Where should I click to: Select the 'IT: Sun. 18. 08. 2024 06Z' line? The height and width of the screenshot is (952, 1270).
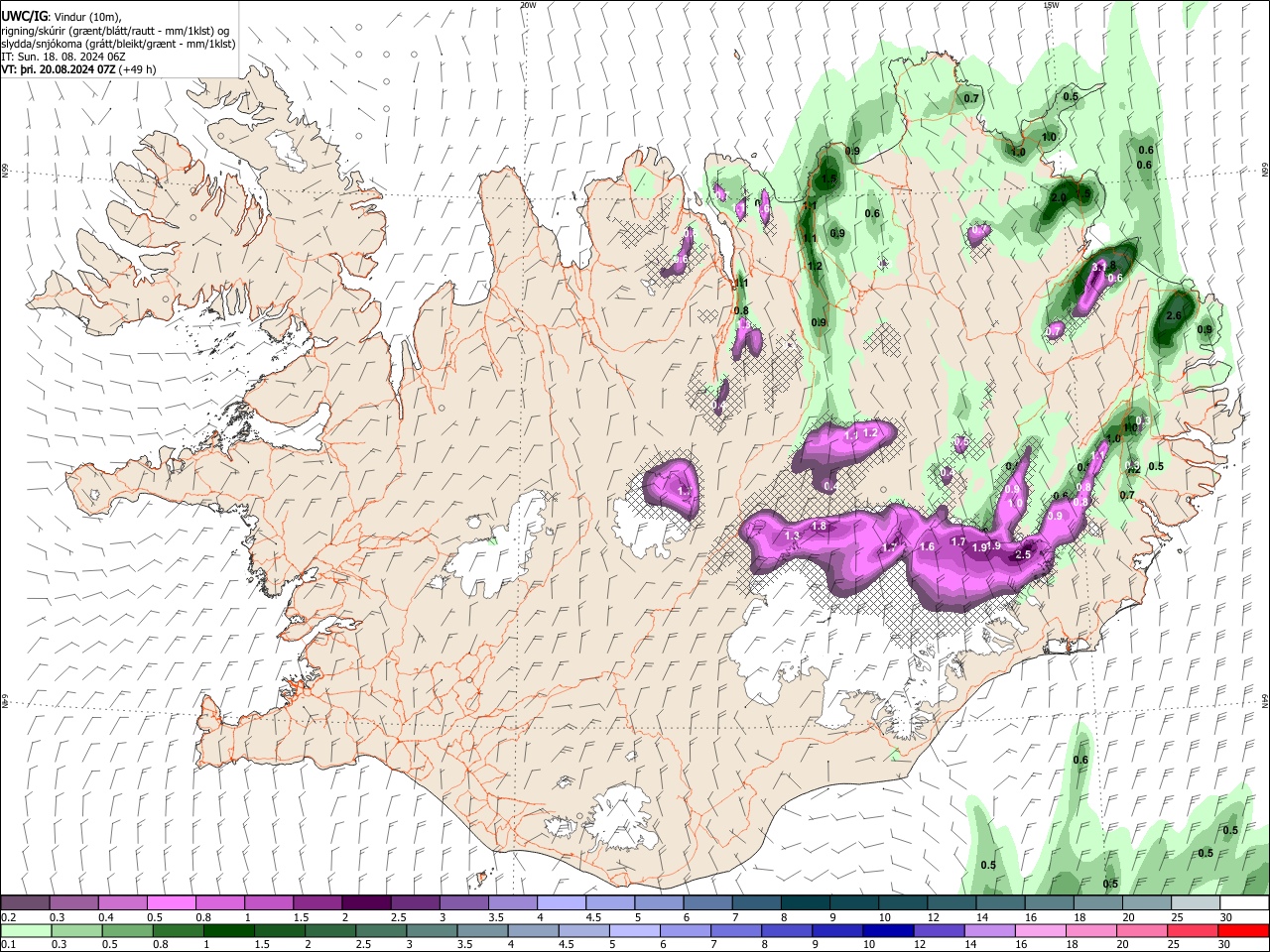tap(63, 57)
